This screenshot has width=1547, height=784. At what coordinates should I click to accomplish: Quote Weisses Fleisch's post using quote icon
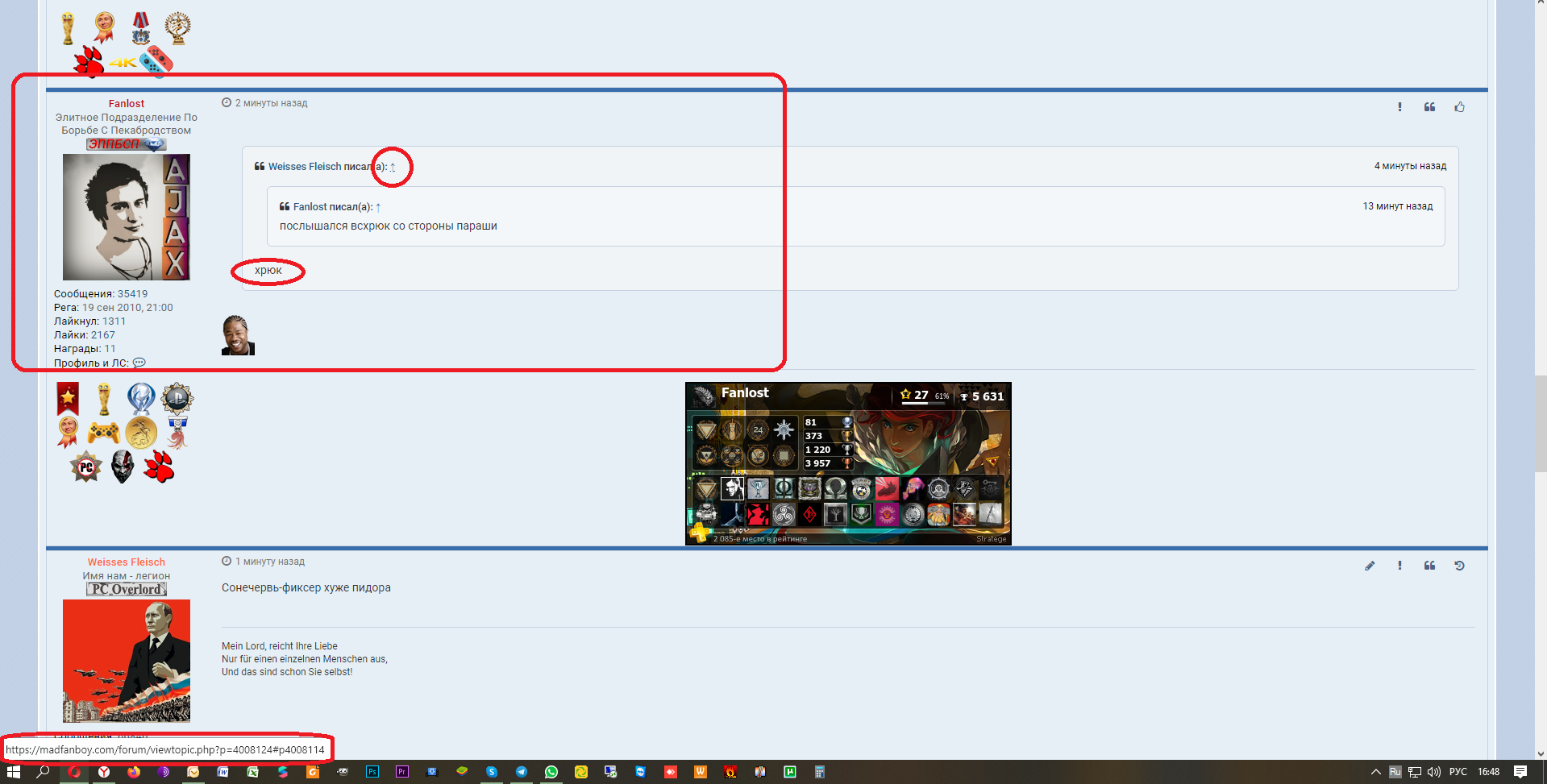click(x=1429, y=566)
